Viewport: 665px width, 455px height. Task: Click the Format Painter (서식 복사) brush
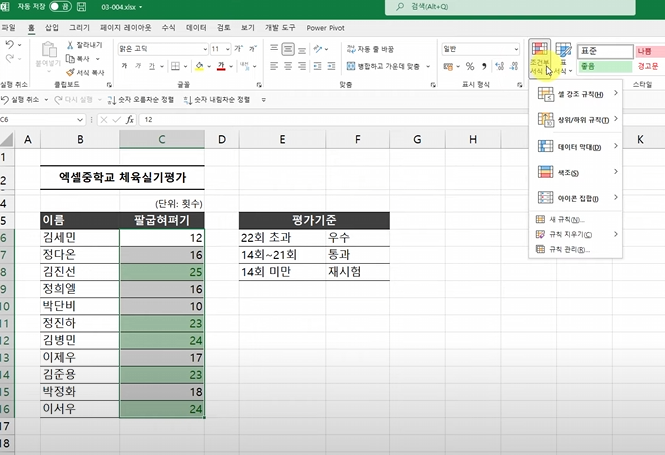coord(70,73)
